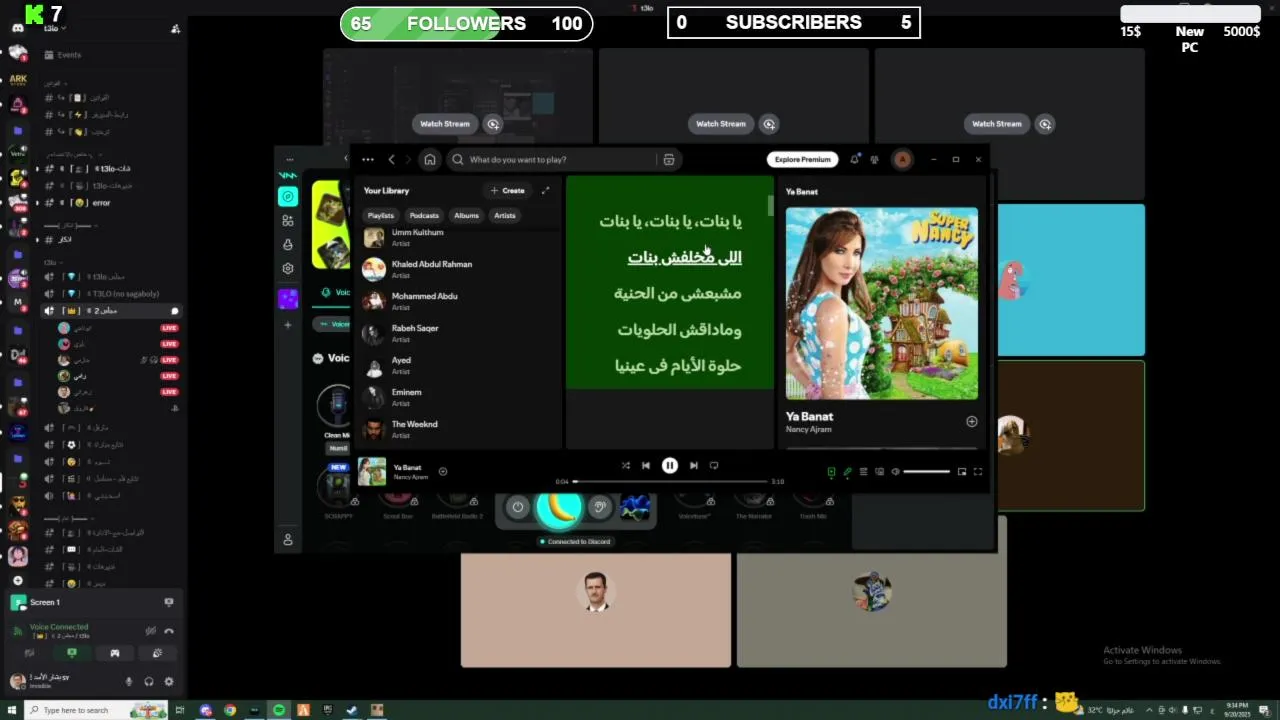The height and width of the screenshot is (720, 1280).
Task: Open Voicemod settings gear in sidebar
Action: click(x=288, y=268)
